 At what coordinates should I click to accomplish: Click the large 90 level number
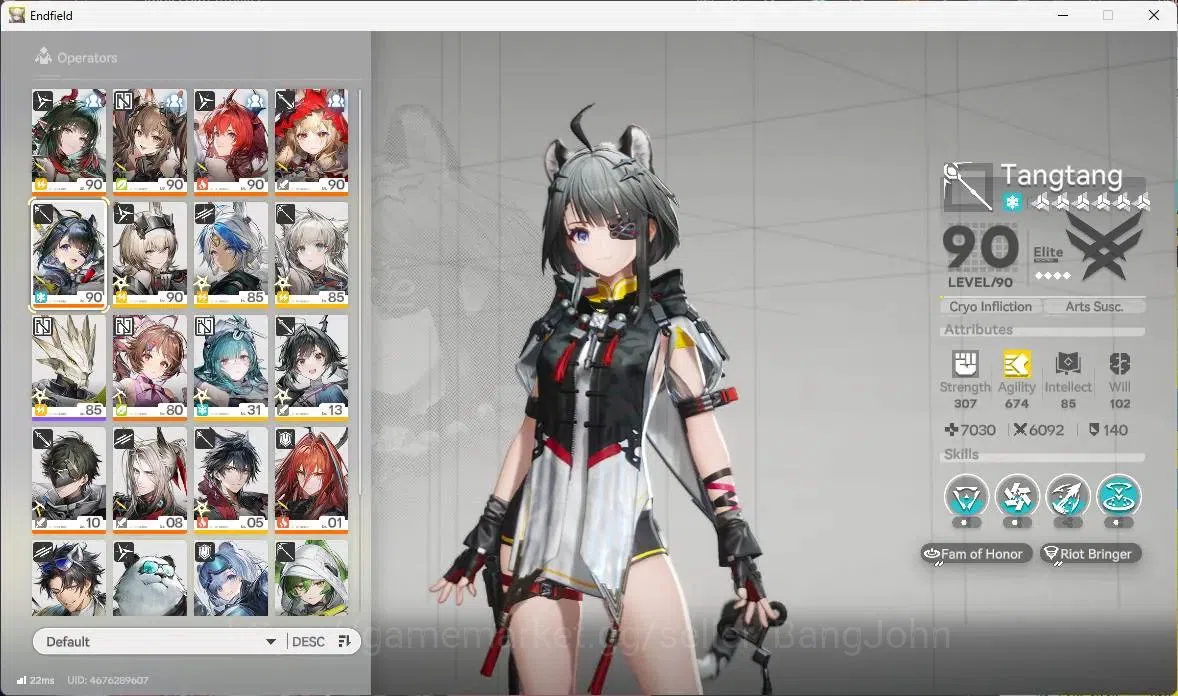(x=980, y=247)
